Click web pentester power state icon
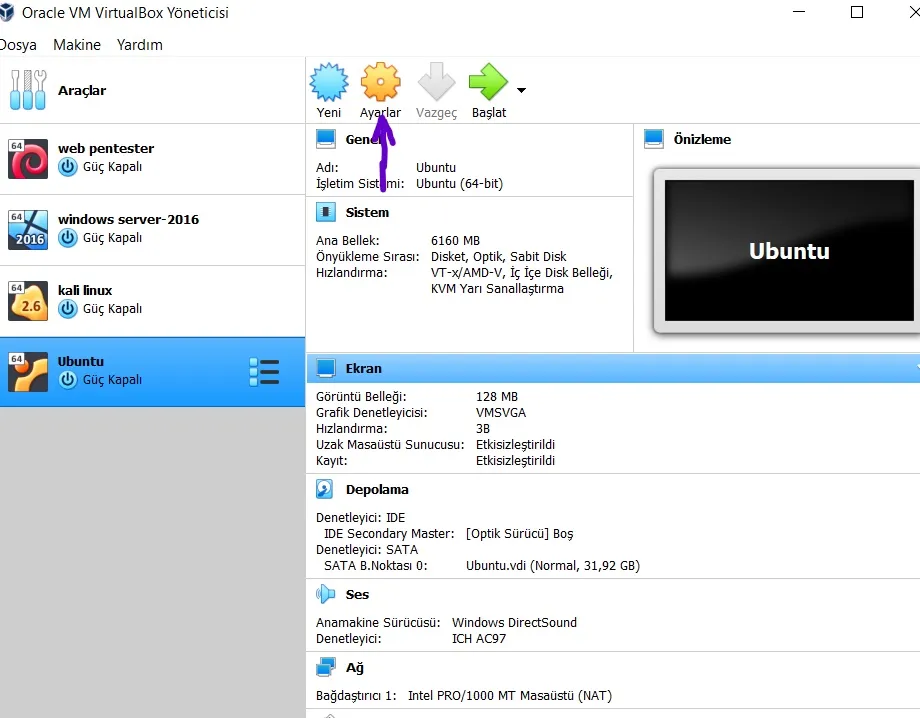Screen dimensions: 920x718 tap(67, 167)
